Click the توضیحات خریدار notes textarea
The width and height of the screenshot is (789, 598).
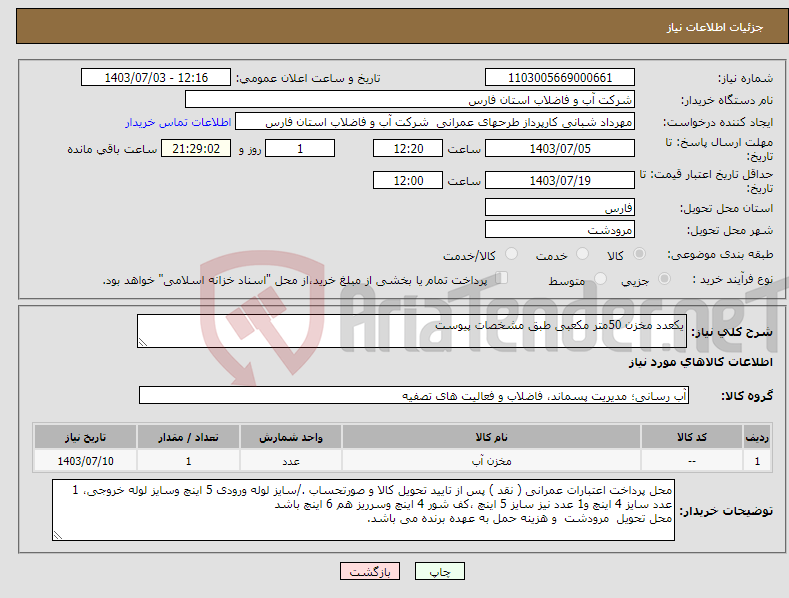tap(363, 510)
